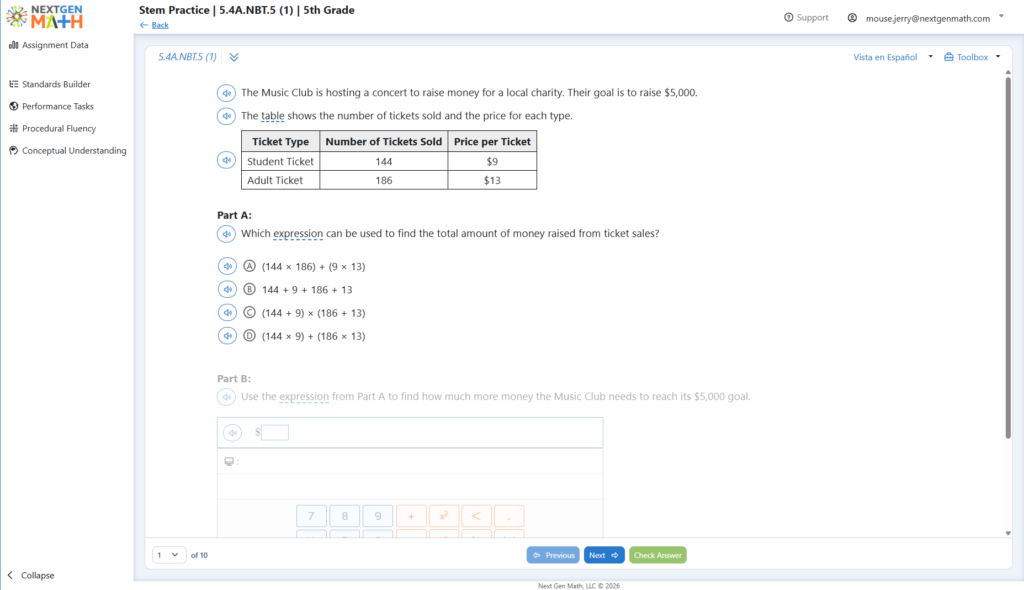Play audio for the ticket table
The image size is (1024, 590).
[226, 160]
